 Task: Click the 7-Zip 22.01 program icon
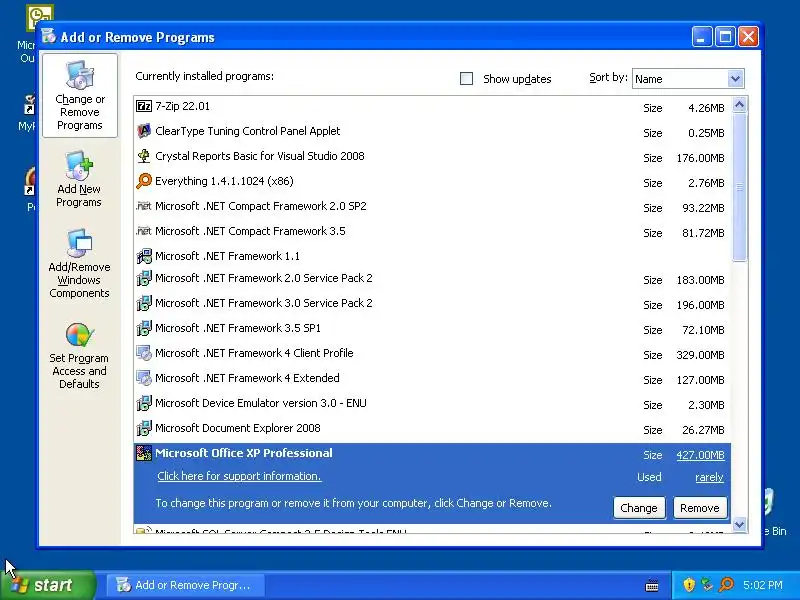[144, 106]
